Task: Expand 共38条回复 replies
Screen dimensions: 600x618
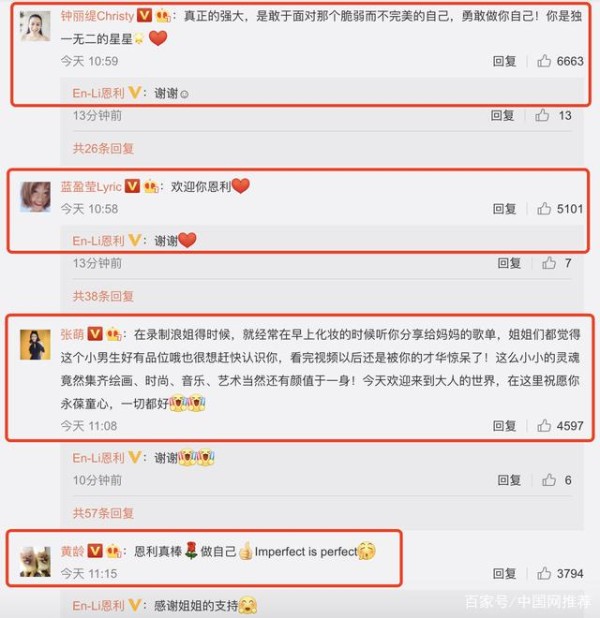Action: pyautogui.click(x=103, y=296)
